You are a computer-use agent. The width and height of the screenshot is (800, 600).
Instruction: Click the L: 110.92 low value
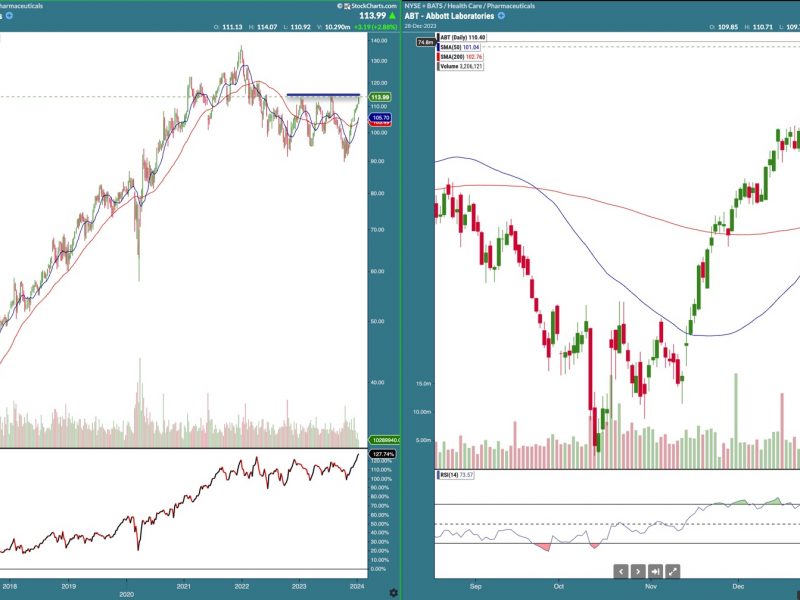(297, 27)
